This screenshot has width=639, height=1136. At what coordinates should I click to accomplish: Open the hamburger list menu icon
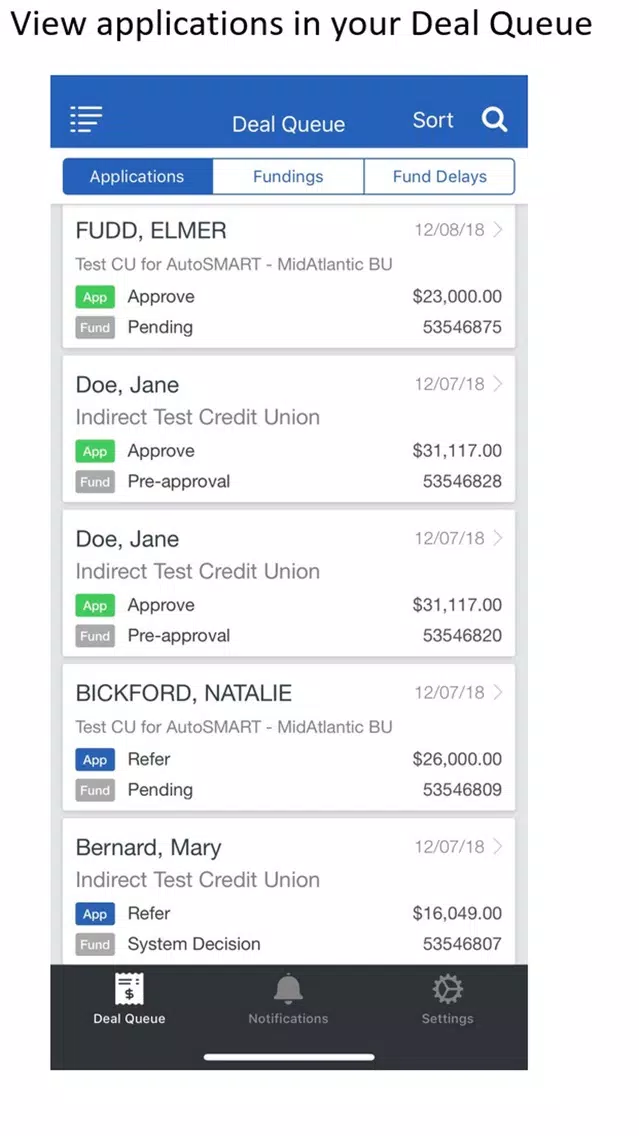(x=86, y=120)
